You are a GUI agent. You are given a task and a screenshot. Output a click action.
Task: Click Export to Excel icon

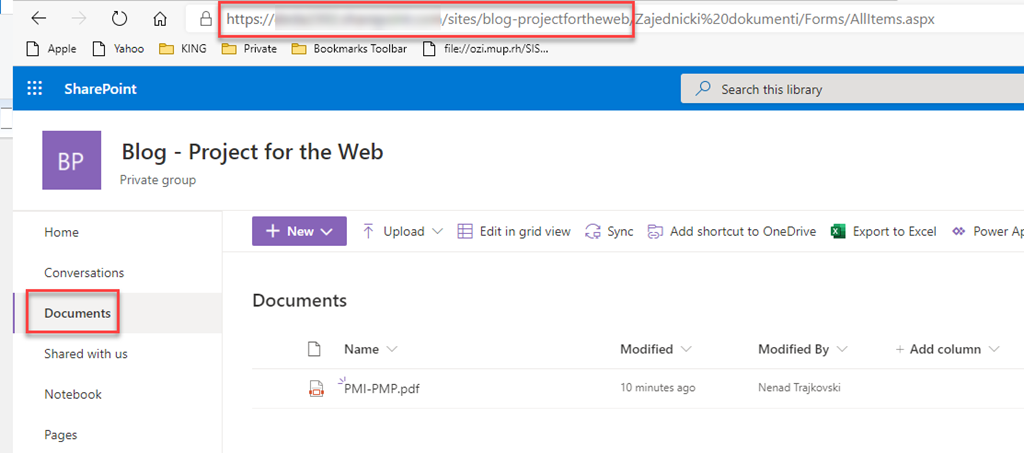click(x=838, y=231)
